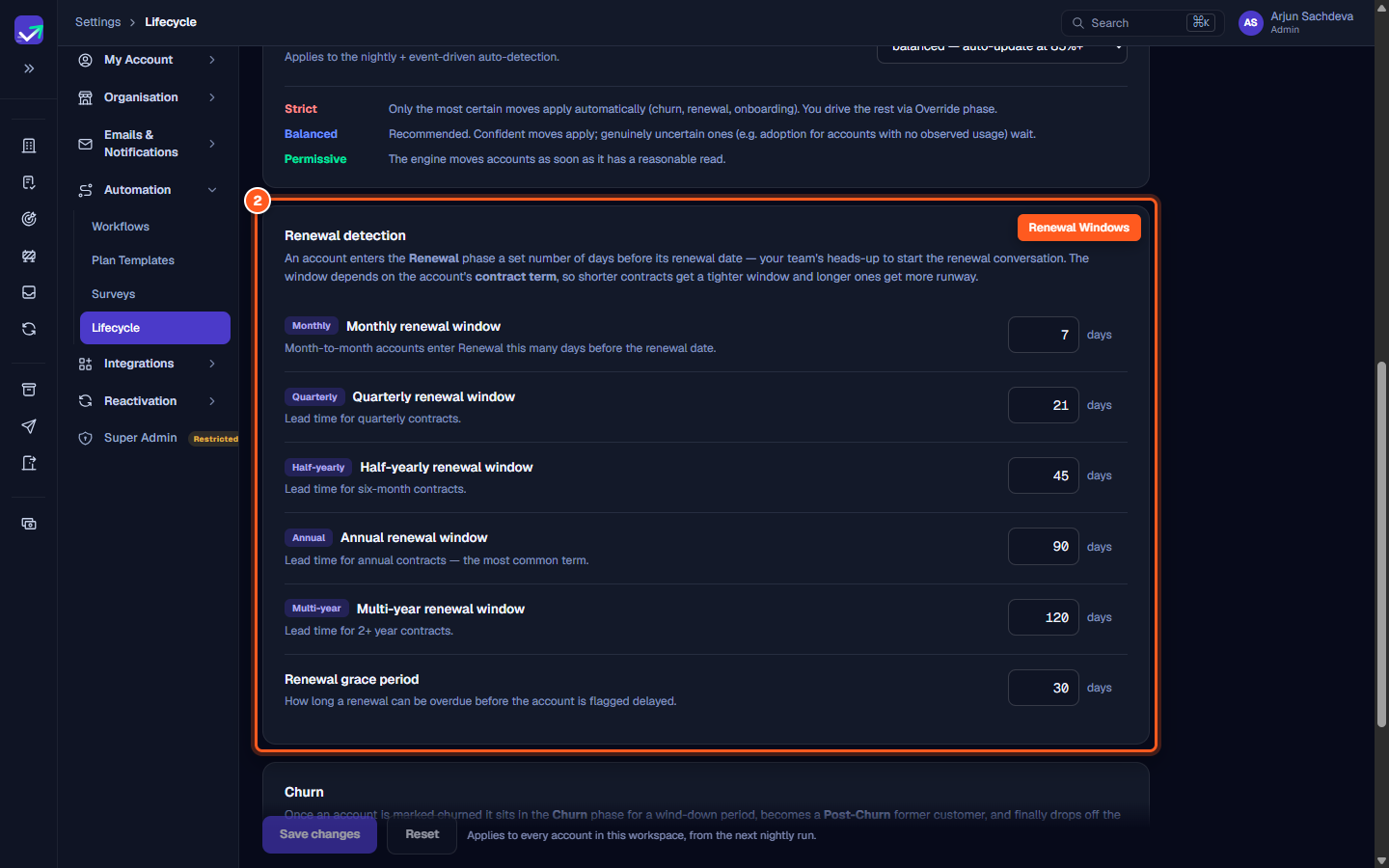This screenshot has width=1389, height=868.
Task: Click the Settings breadcrumb link
Action: click(98, 22)
